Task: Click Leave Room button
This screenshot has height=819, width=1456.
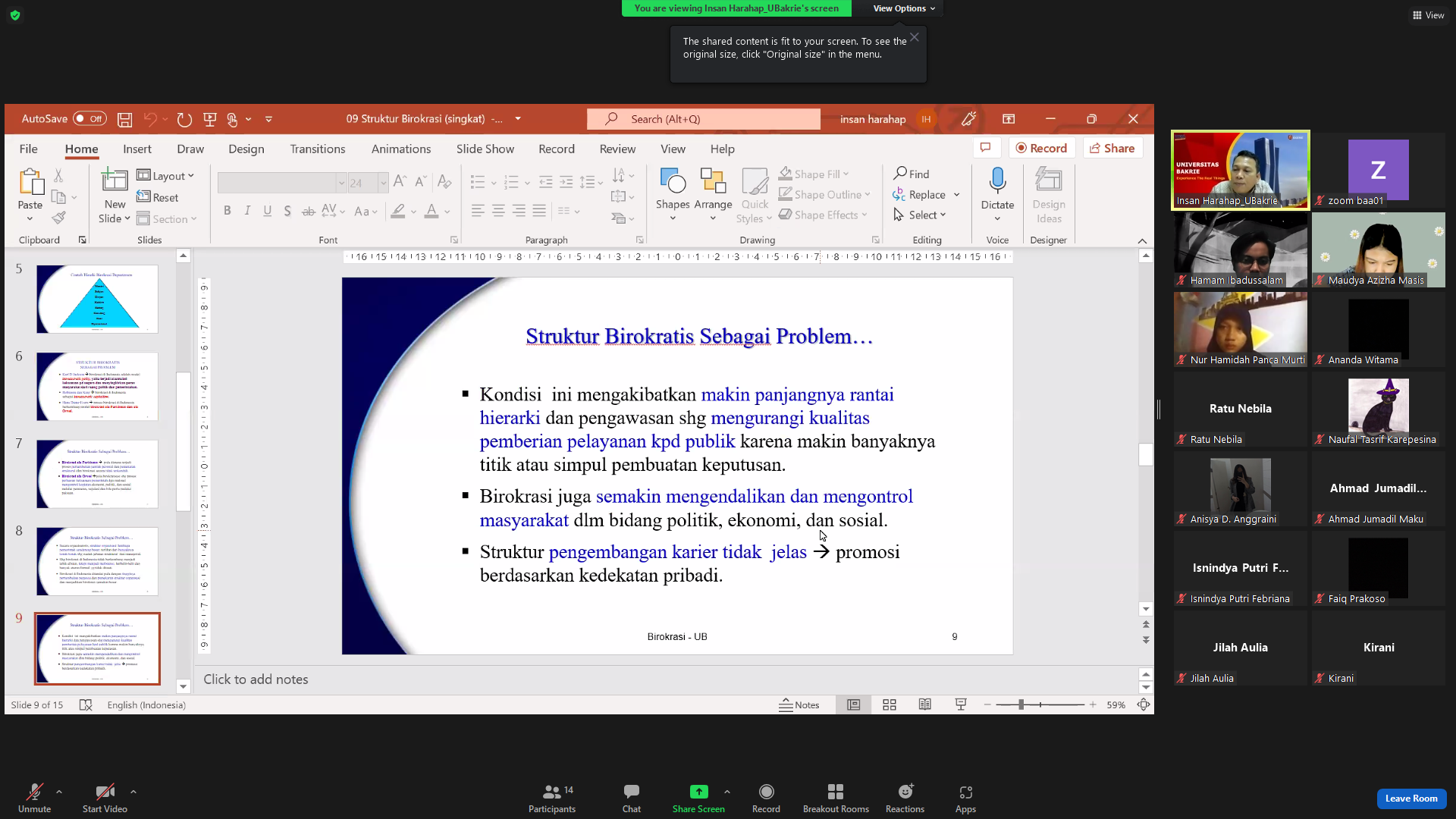Action: tap(1411, 798)
